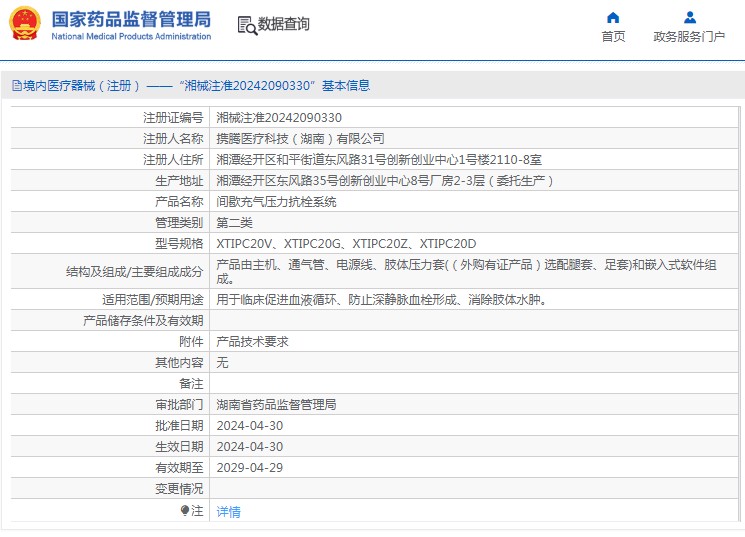Click the 适用范围 usage description
The height and width of the screenshot is (537, 745).
point(382,299)
